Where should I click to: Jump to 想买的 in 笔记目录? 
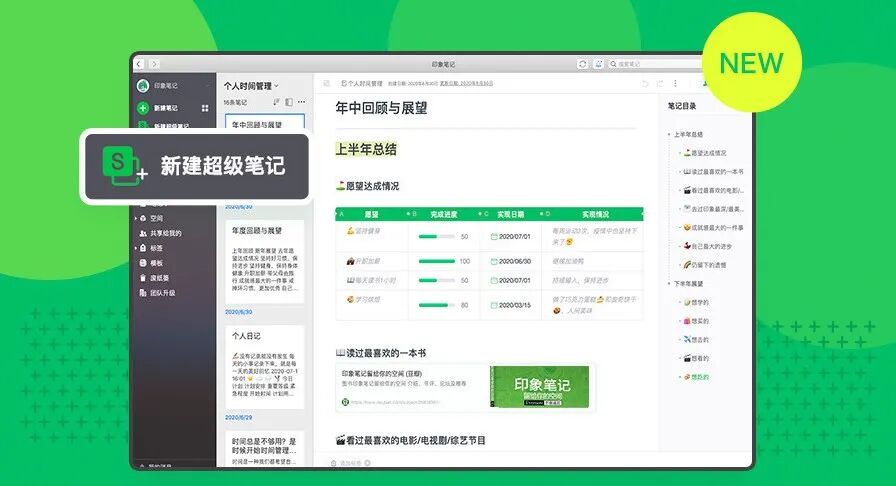pyautogui.click(x=697, y=321)
